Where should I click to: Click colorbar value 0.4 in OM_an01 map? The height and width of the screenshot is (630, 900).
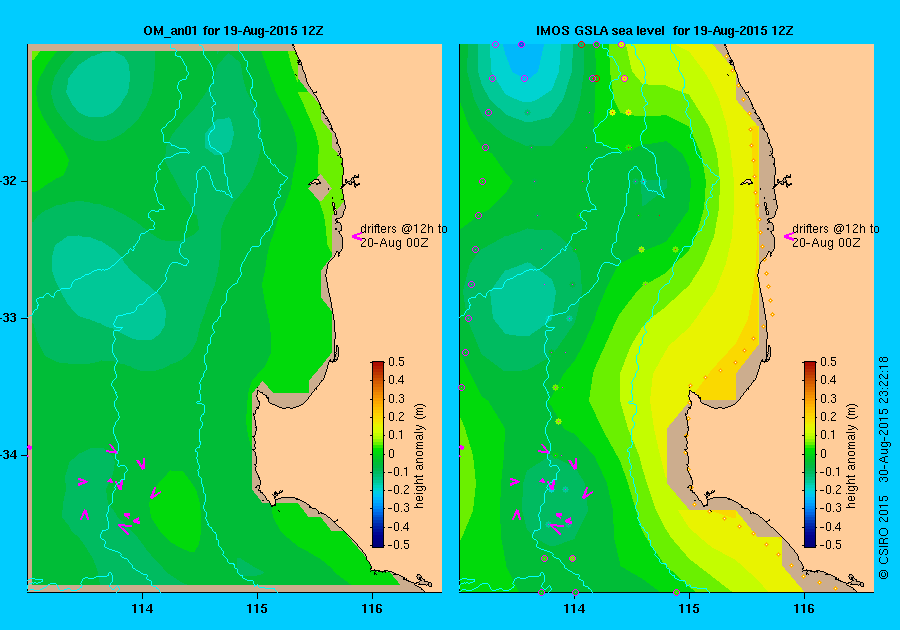(397, 380)
